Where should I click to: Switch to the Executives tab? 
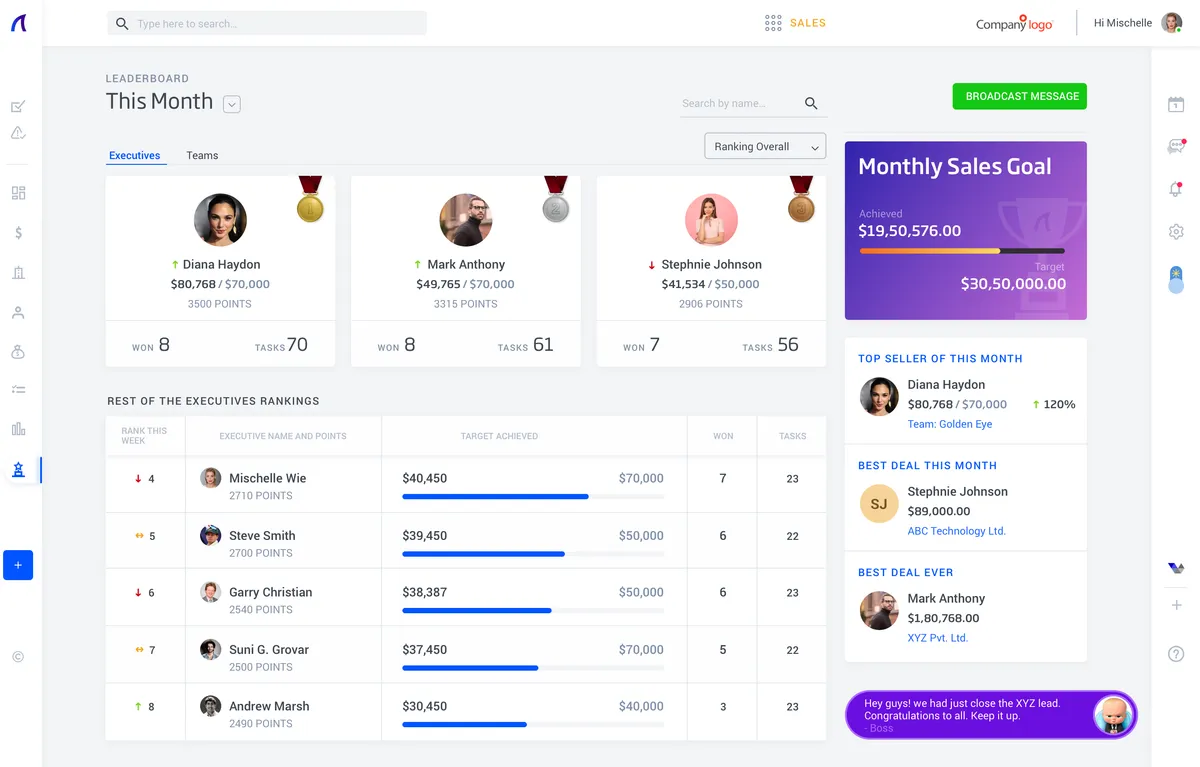coord(135,155)
